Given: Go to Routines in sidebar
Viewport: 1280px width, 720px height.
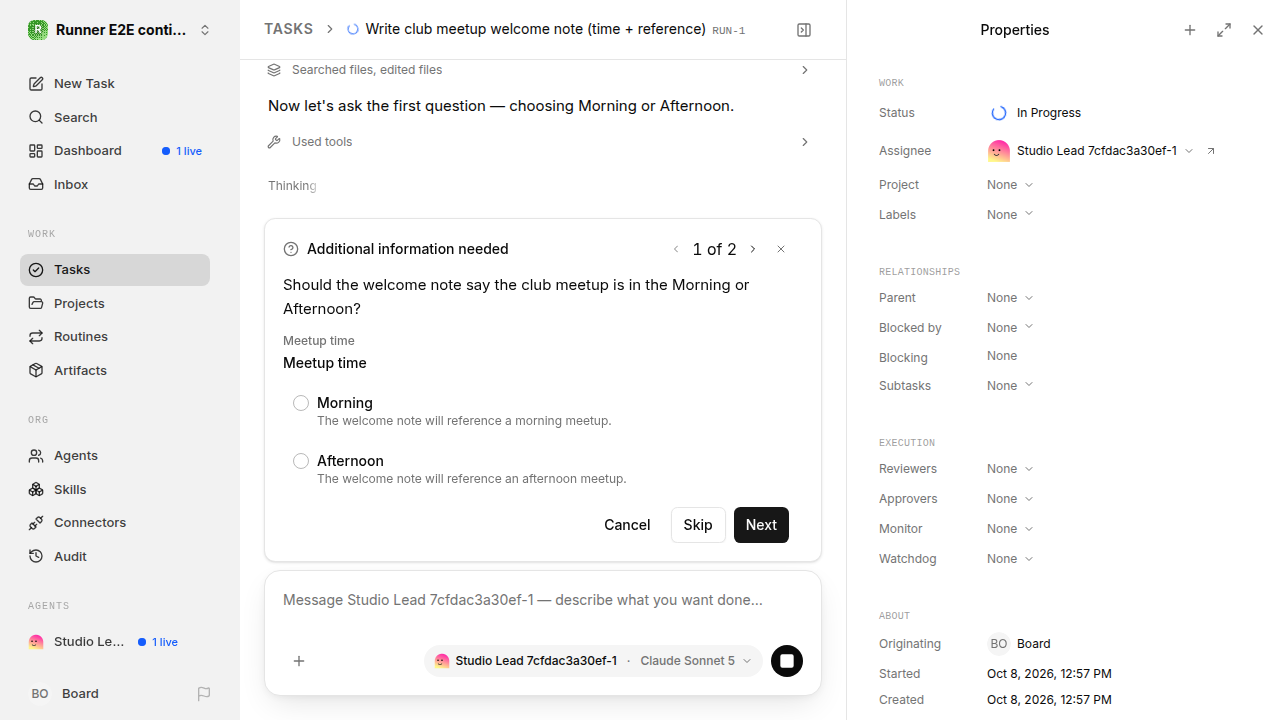Looking at the screenshot, I should (115, 337).
